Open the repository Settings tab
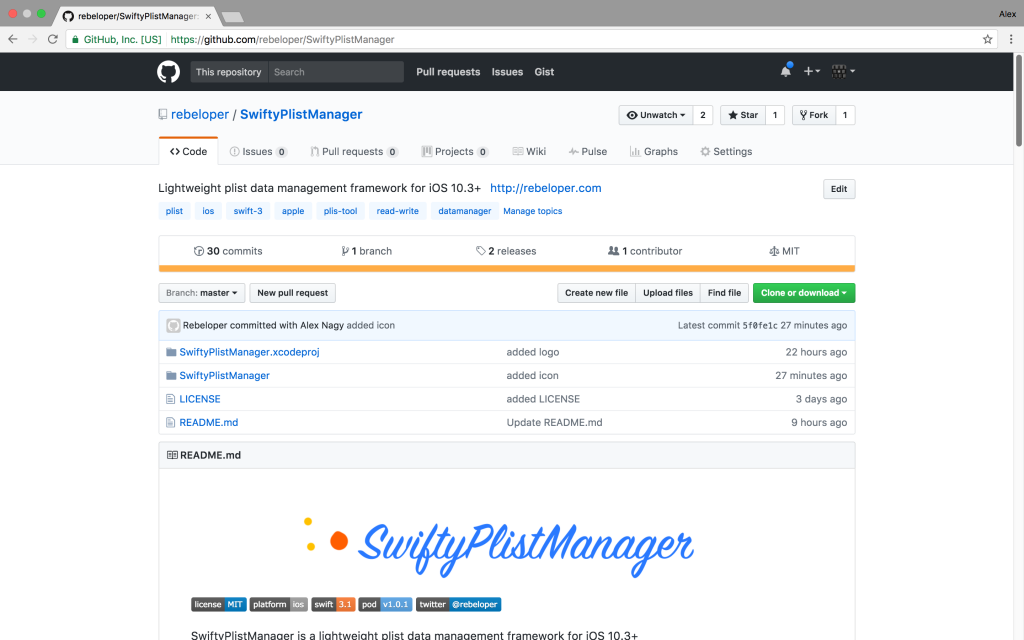The width and height of the screenshot is (1024, 640). pyautogui.click(x=726, y=152)
